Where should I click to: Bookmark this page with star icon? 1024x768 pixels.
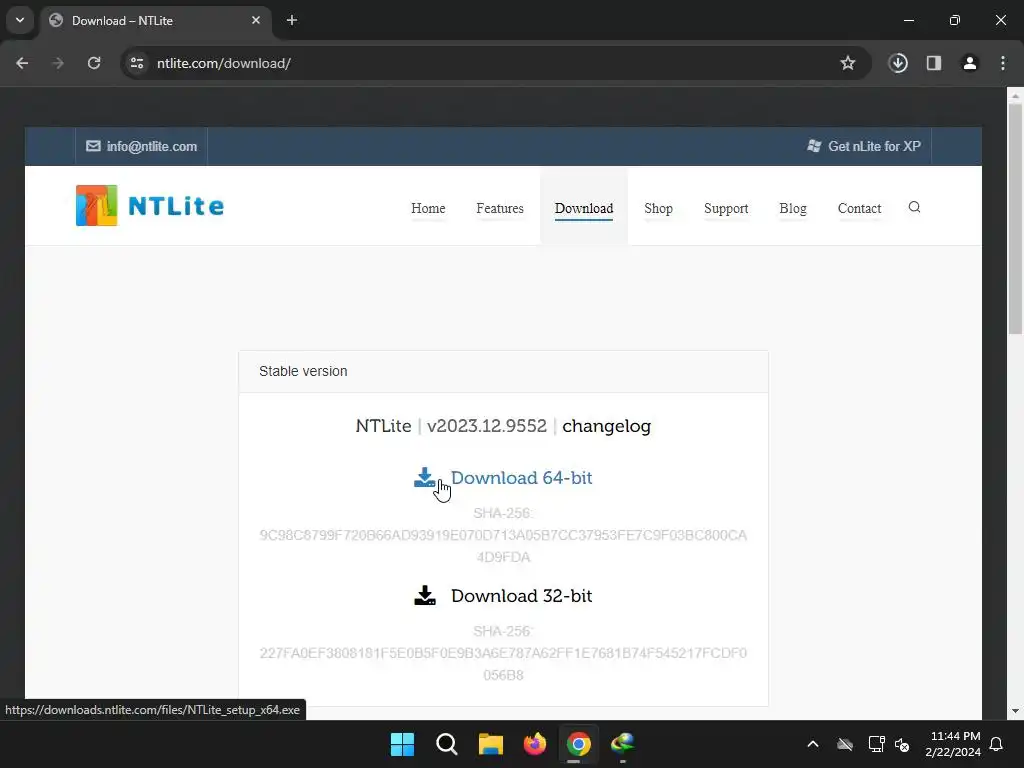[848, 63]
